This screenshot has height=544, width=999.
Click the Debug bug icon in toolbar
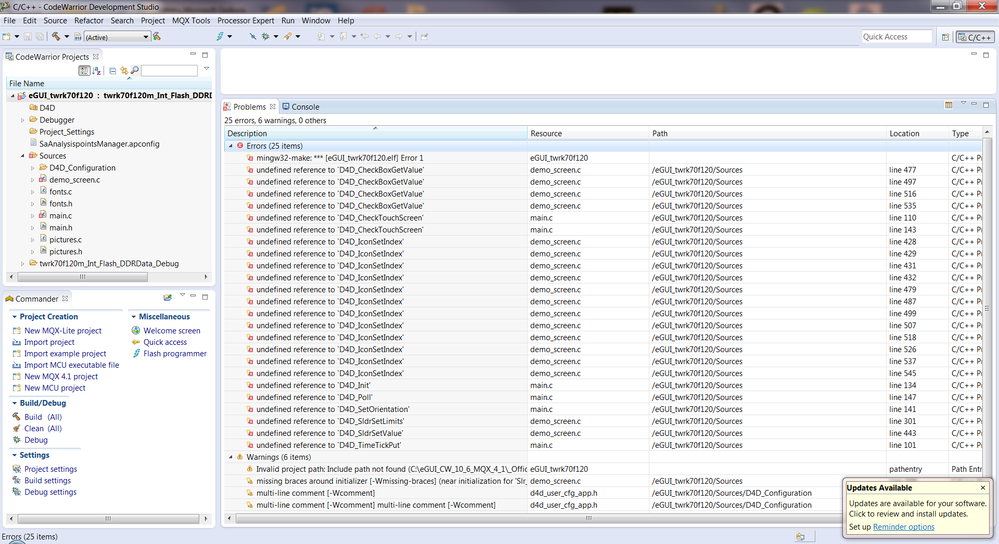(266, 36)
